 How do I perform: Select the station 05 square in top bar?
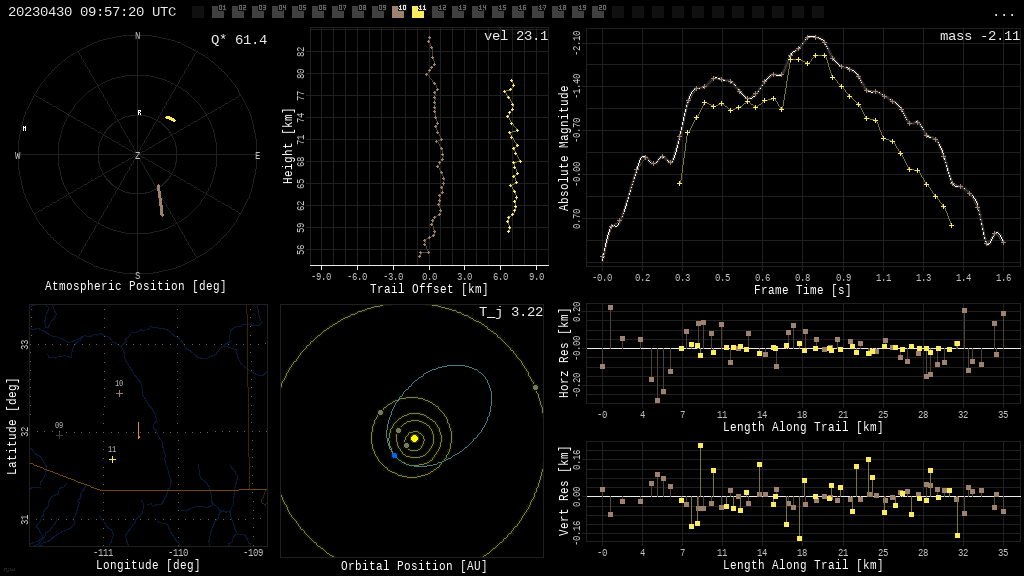[298, 12]
